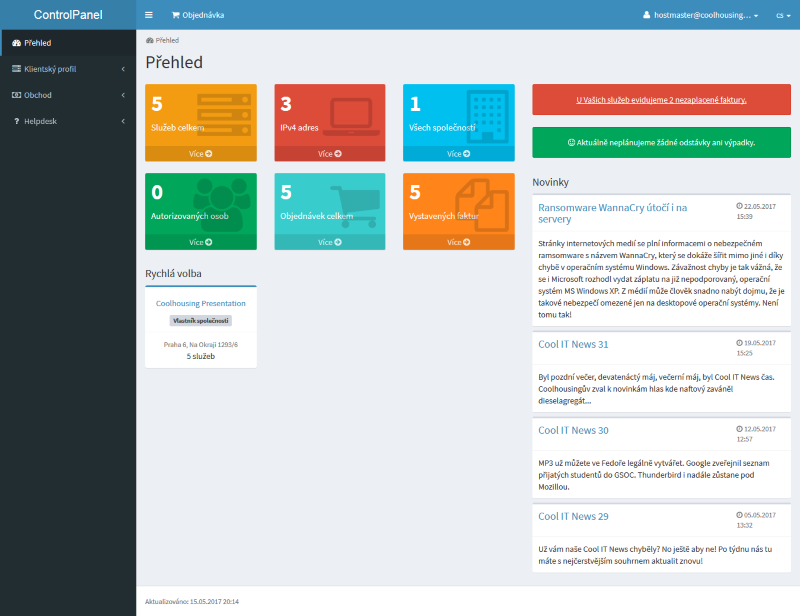Click the 'Praha 6, Na Okraji 1293/6' address
The width and height of the screenshot is (800, 616).
(x=201, y=344)
